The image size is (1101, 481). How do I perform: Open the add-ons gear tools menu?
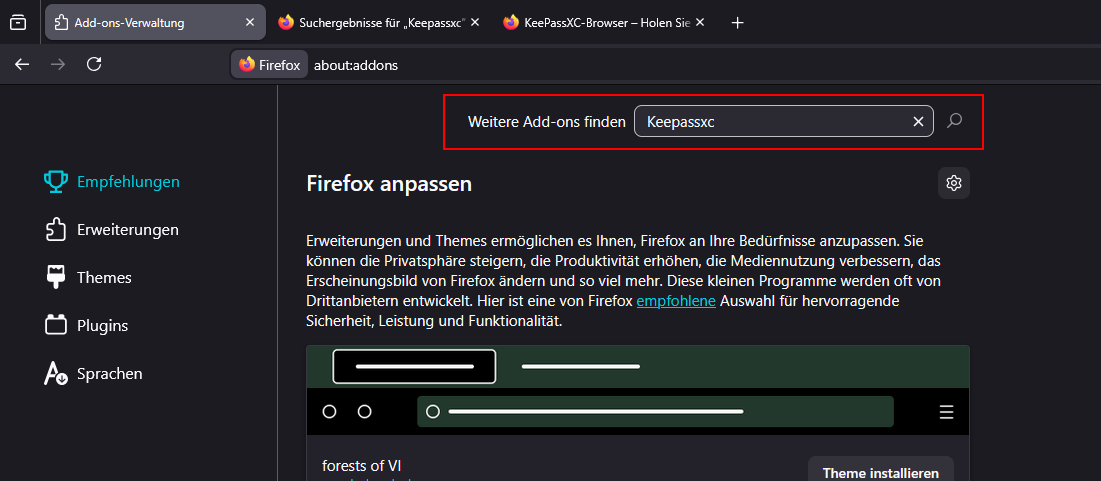tap(954, 183)
